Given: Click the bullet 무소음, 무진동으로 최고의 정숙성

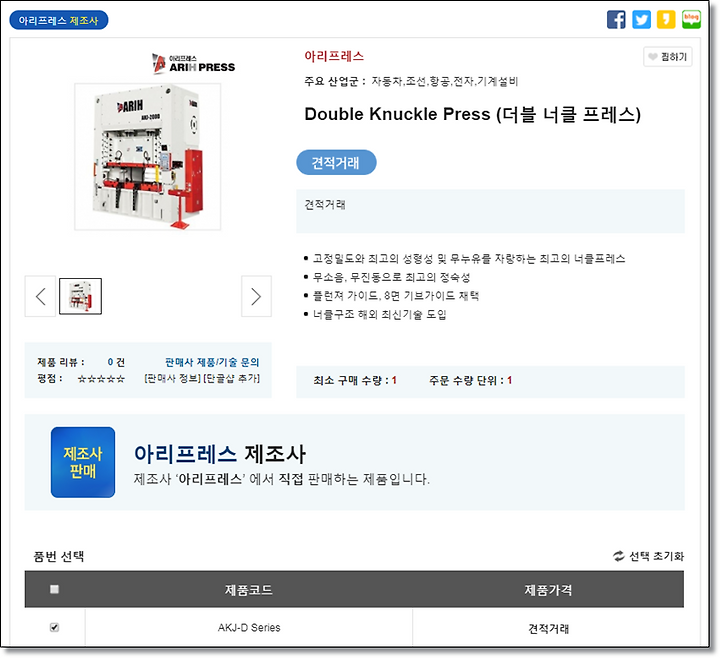Looking at the screenshot, I should [x=392, y=277].
